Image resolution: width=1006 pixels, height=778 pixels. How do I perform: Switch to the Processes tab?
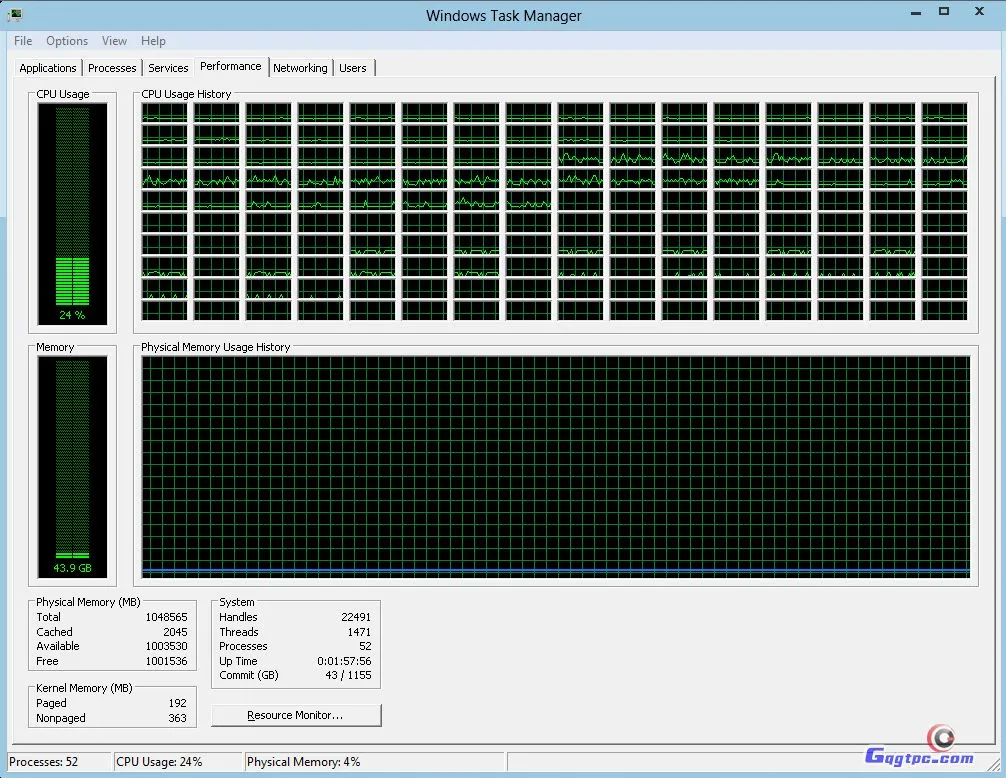tap(112, 68)
